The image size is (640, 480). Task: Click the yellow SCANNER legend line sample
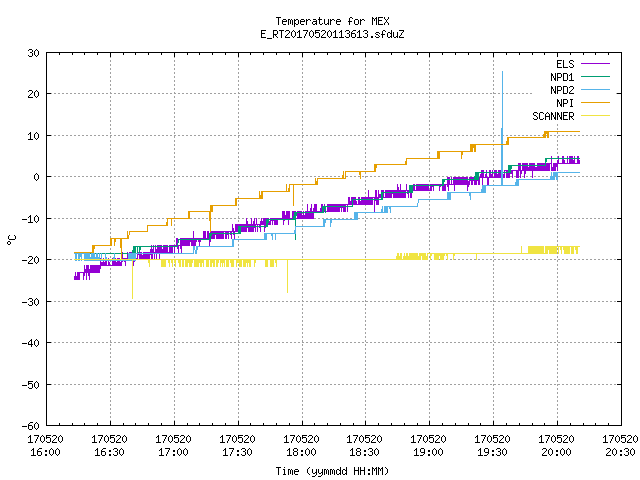point(595,116)
